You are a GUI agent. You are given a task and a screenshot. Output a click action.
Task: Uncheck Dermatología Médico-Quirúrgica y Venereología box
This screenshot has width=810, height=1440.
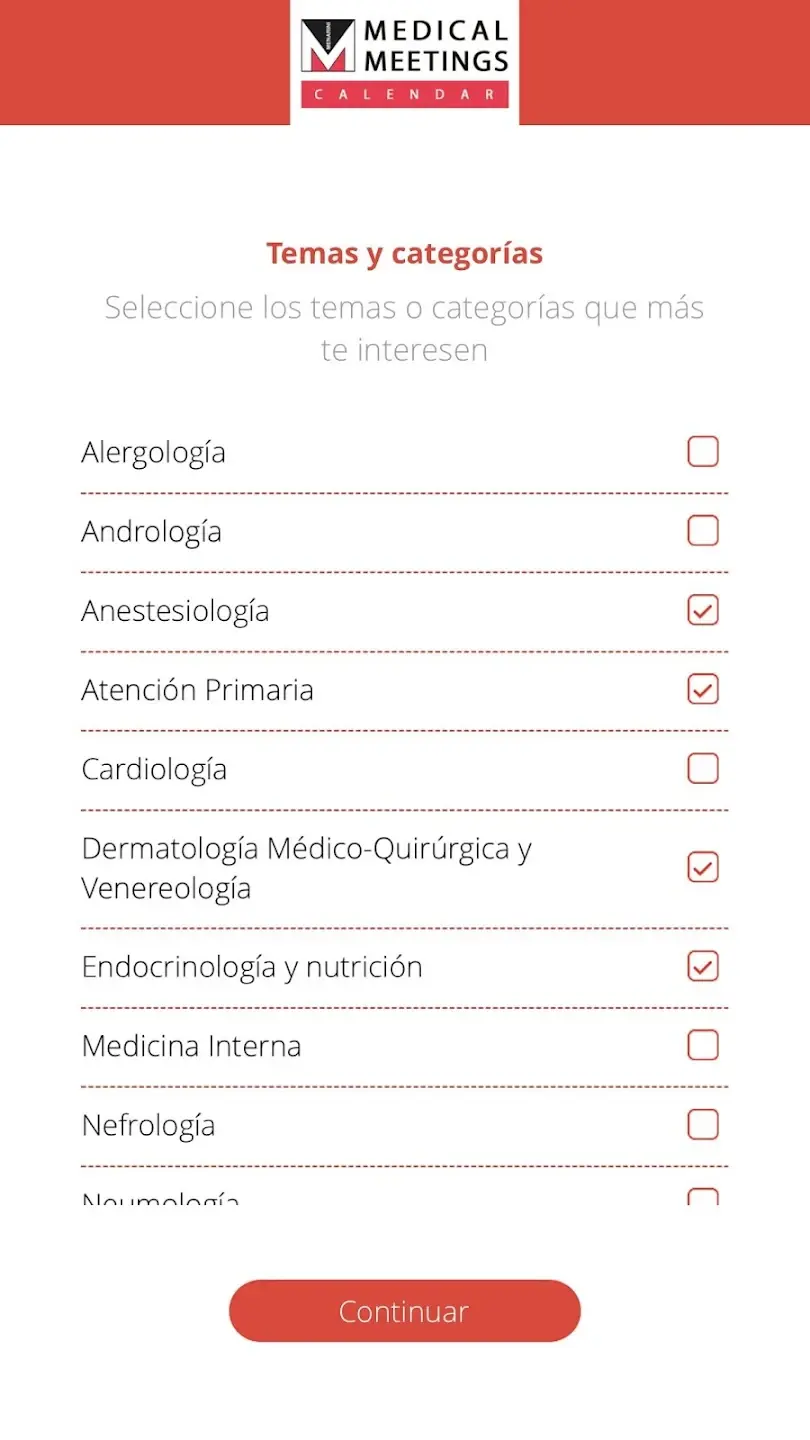[703, 867]
